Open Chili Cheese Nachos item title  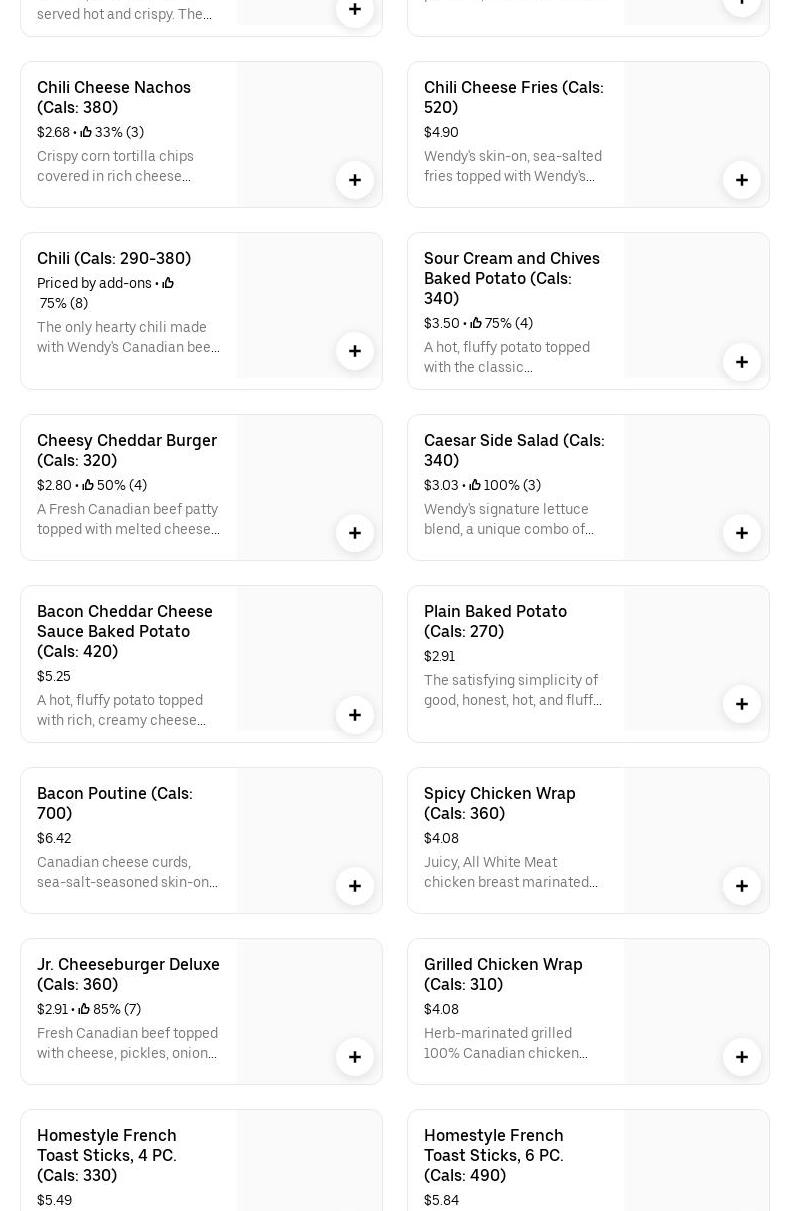[114, 97]
